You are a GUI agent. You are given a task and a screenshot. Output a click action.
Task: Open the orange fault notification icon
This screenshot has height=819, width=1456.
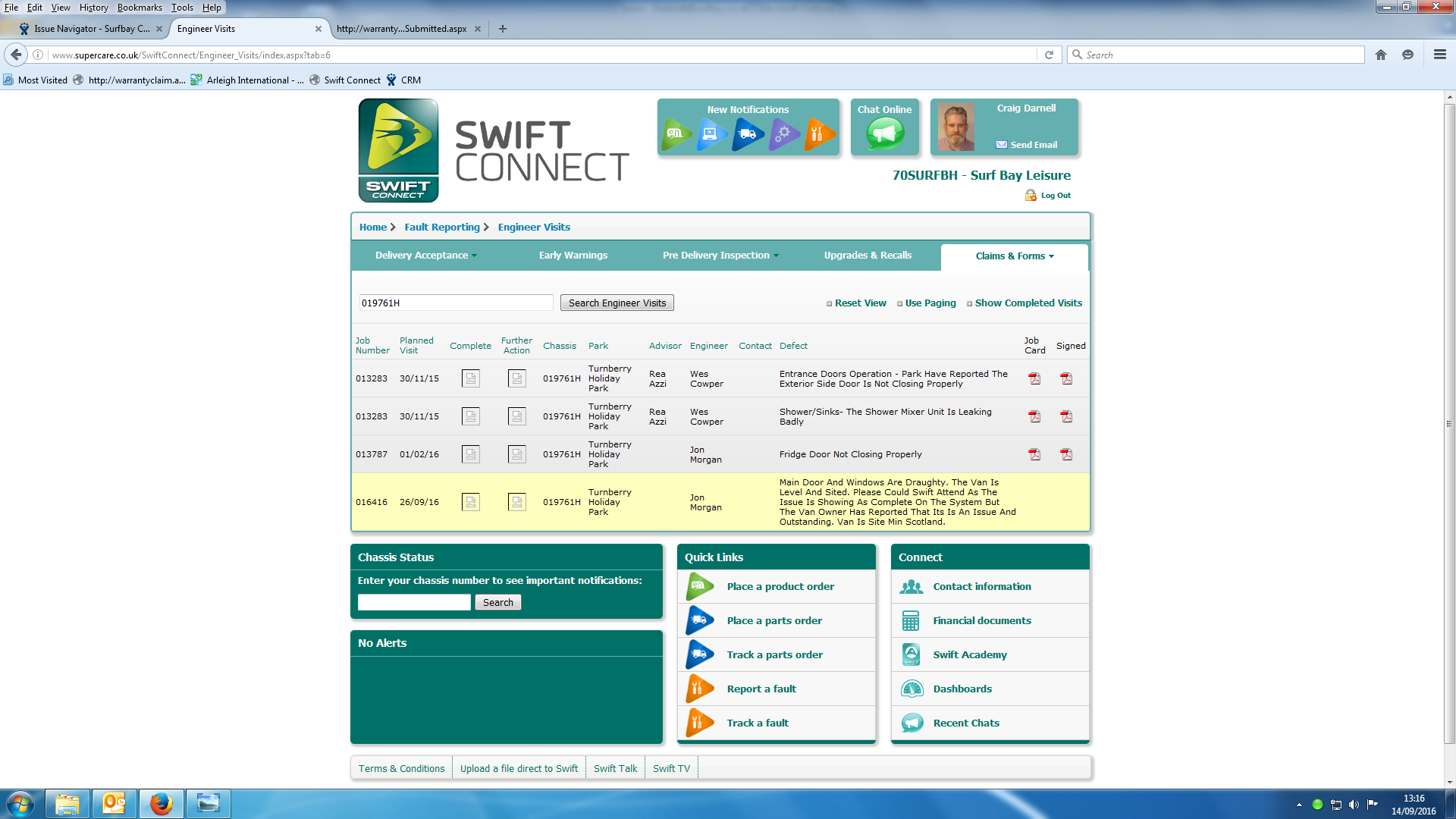820,135
